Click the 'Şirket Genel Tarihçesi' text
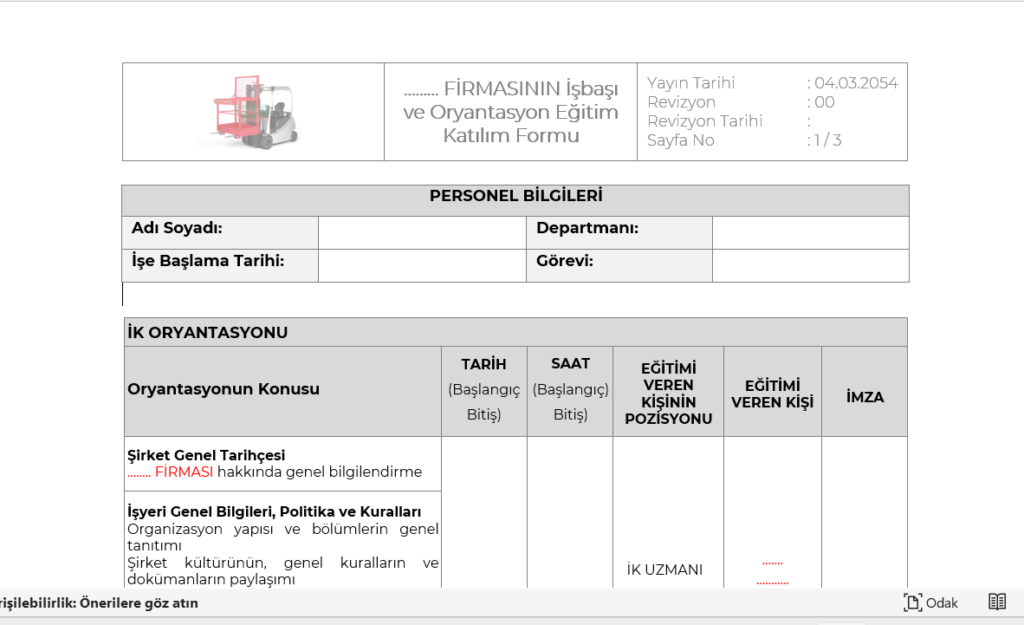1024x625 pixels. 206,455
